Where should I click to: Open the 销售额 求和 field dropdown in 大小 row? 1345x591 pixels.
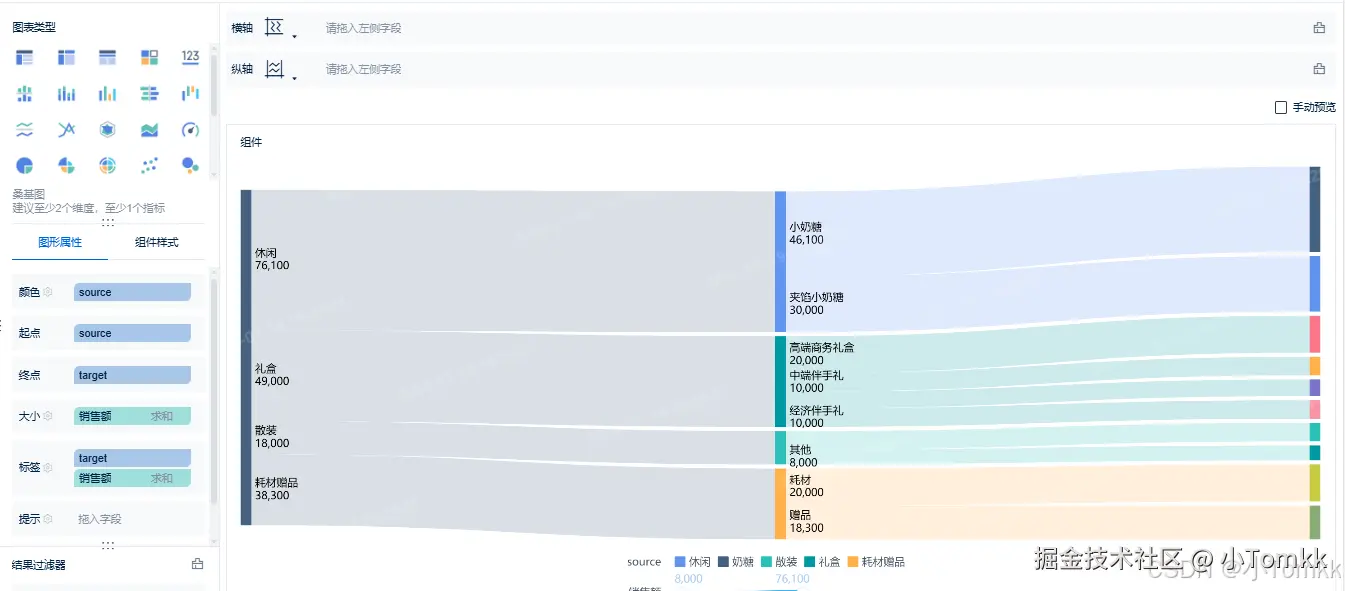point(132,416)
